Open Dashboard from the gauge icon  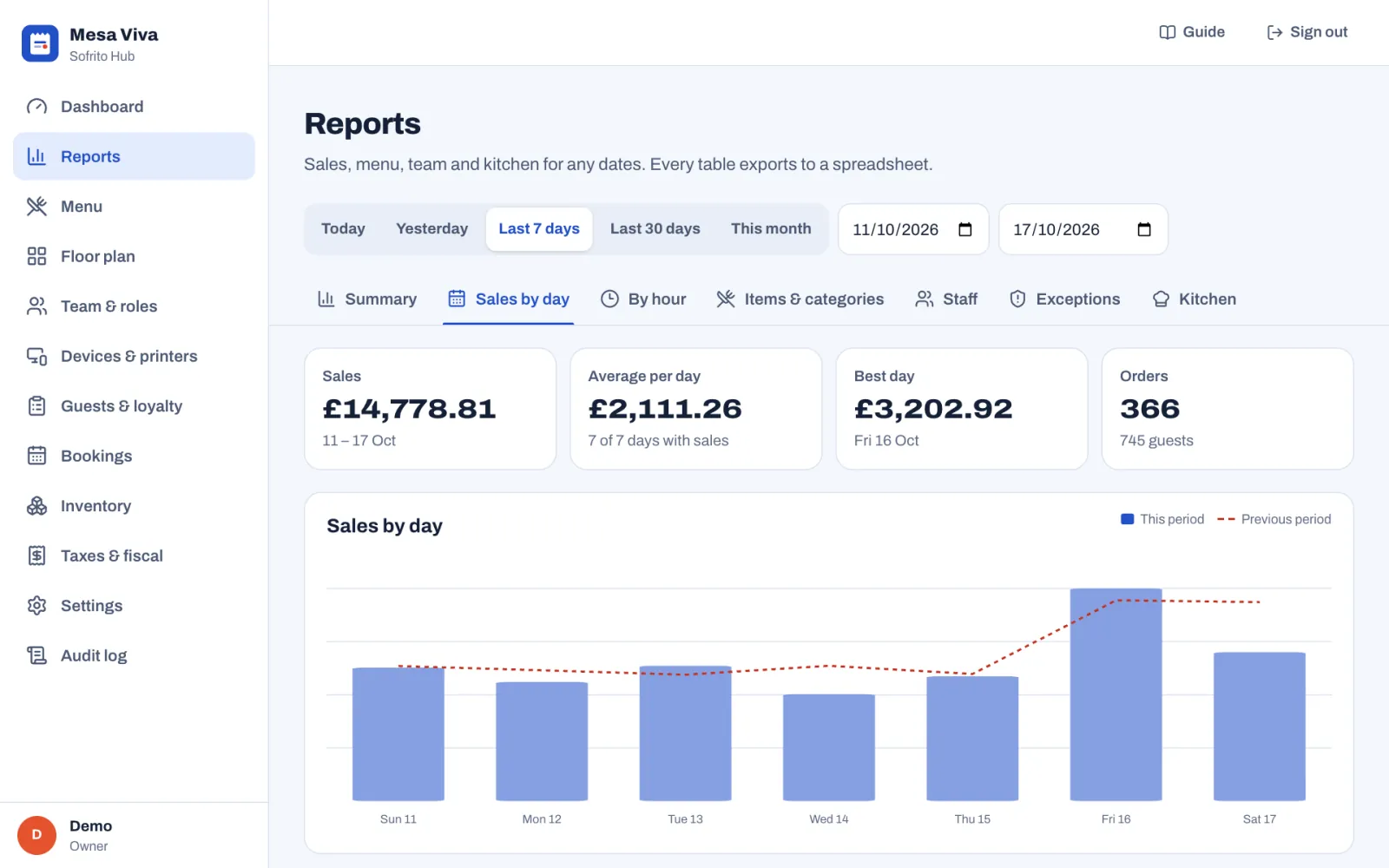(36, 107)
